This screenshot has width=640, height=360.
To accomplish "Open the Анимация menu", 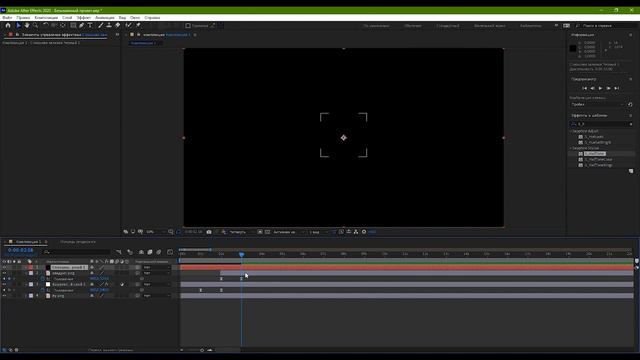I will pos(105,18).
